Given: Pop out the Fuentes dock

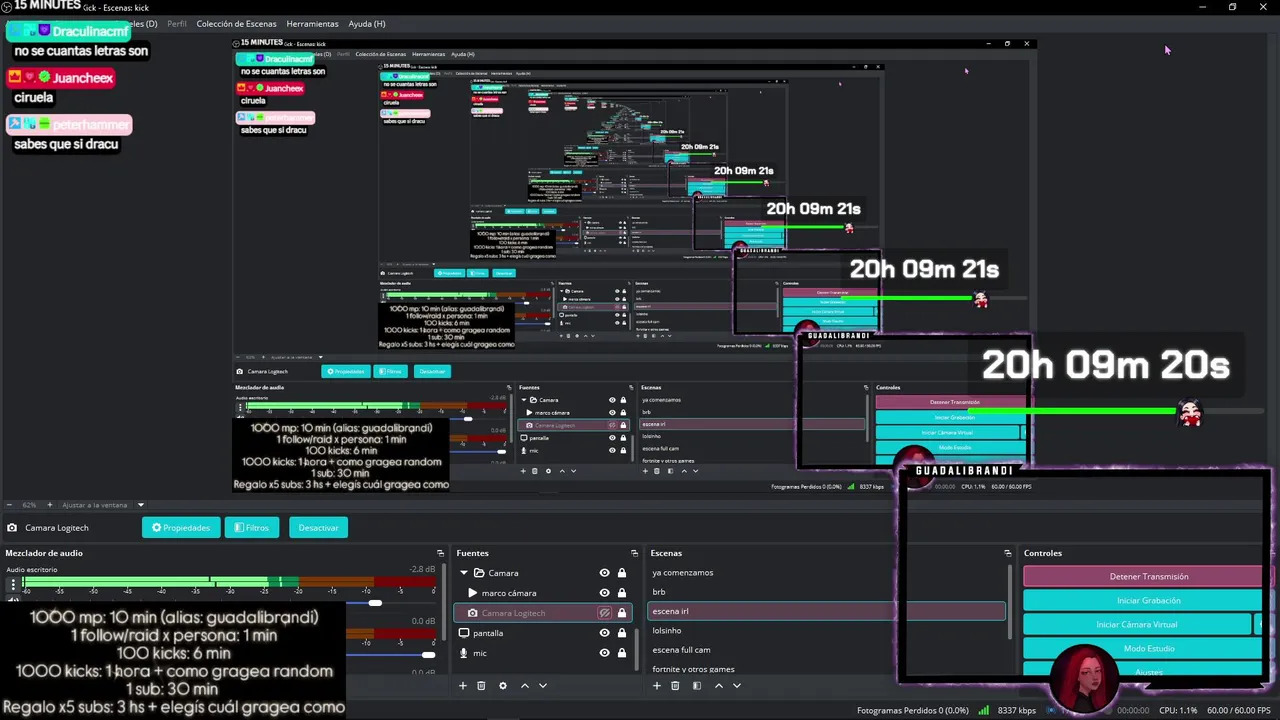Looking at the screenshot, I should click(x=634, y=553).
